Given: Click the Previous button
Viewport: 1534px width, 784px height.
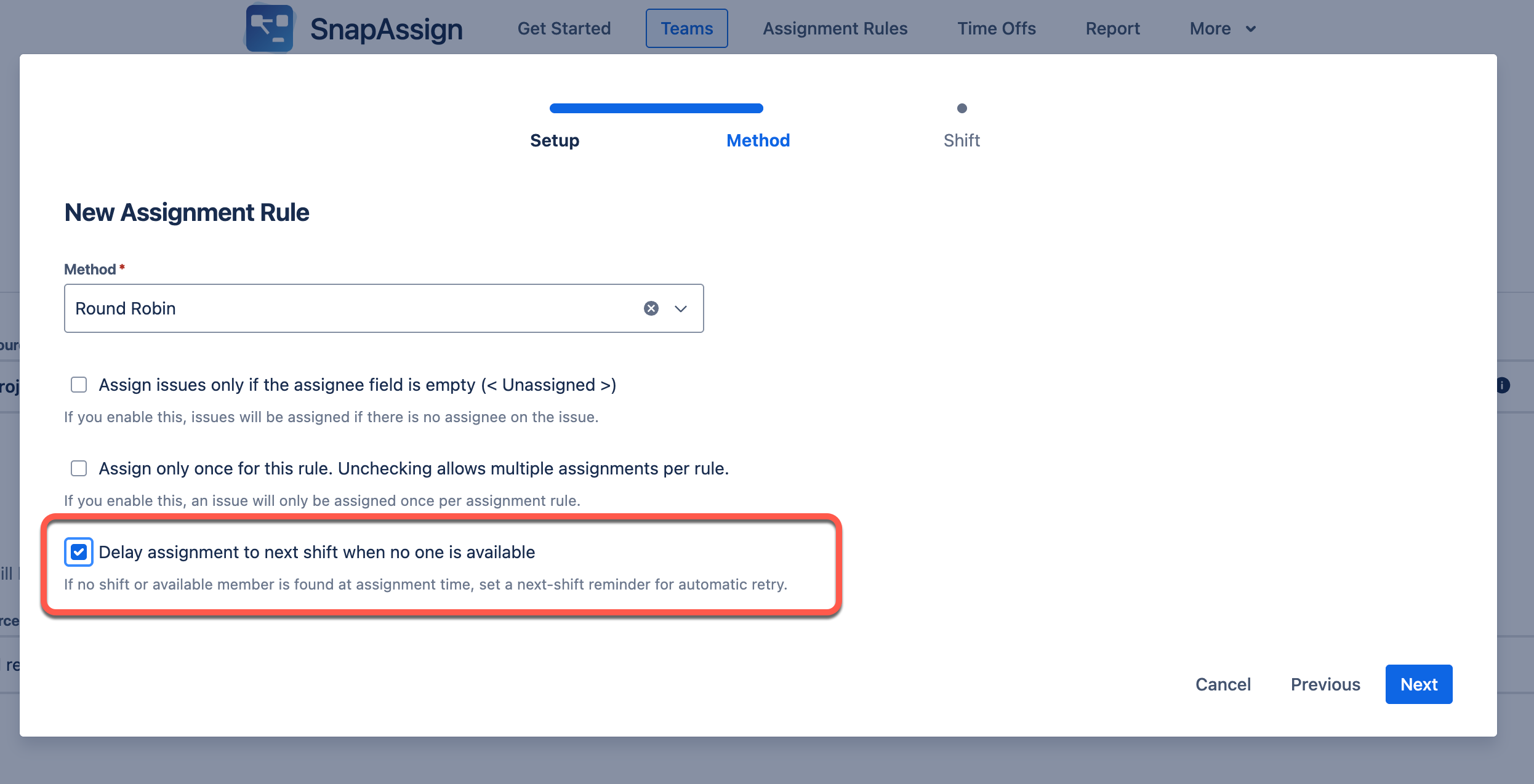Looking at the screenshot, I should click(1325, 684).
